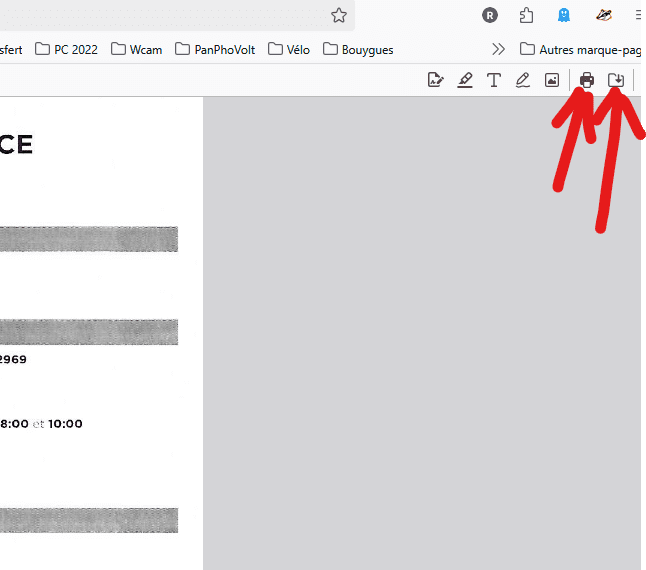Print the PDF document
Screen dimensions: 646x570
point(587,80)
